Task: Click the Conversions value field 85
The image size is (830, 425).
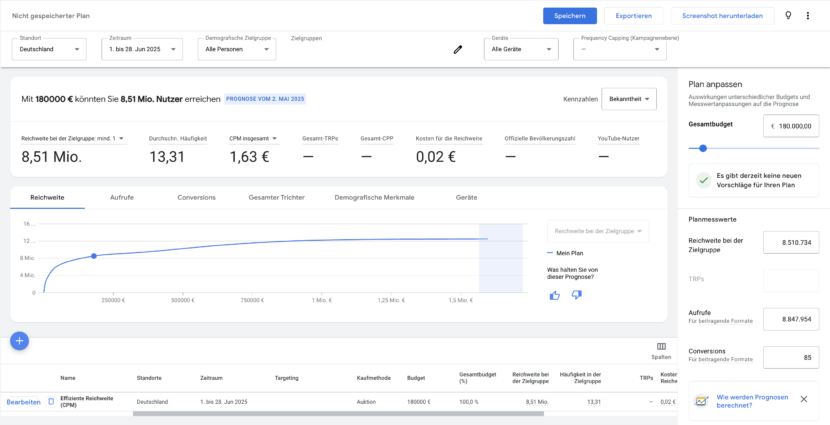Action: coord(791,357)
